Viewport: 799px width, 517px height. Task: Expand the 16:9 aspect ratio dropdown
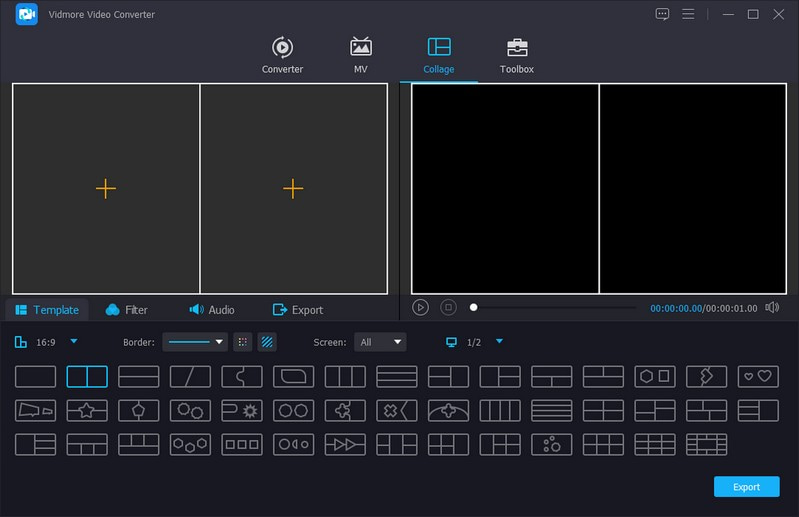(x=74, y=342)
